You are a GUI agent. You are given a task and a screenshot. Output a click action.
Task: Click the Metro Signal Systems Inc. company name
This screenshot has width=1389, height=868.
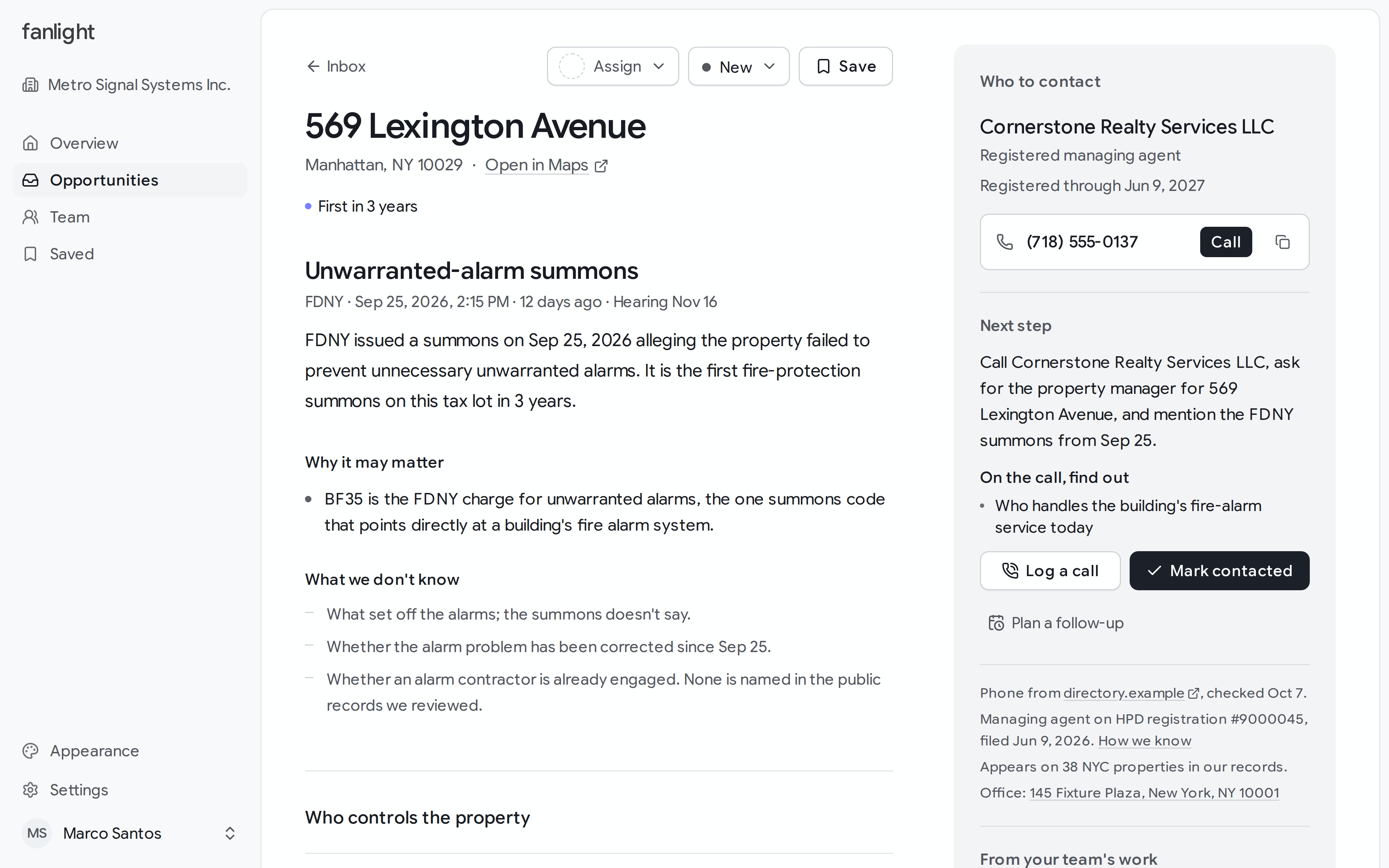point(139,85)
